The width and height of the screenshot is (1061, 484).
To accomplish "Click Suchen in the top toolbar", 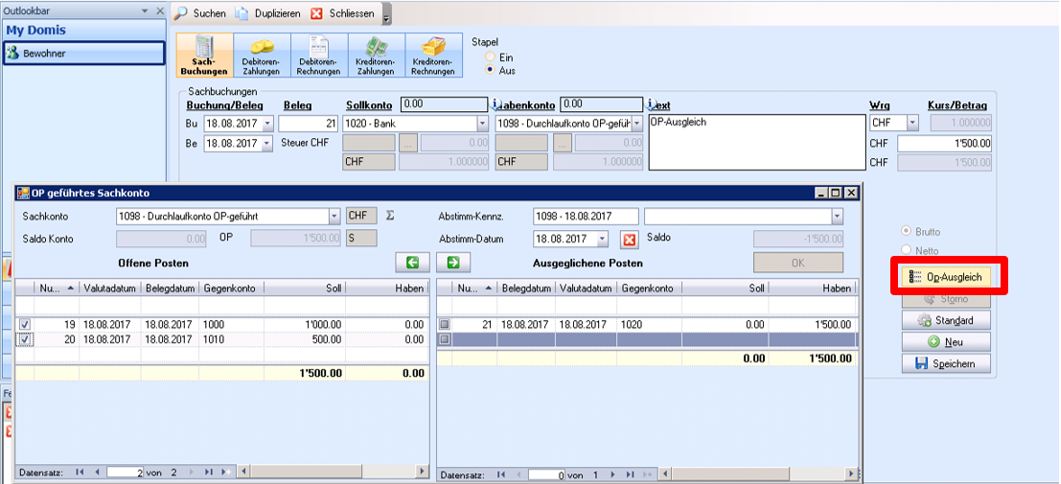I will 203,14.
